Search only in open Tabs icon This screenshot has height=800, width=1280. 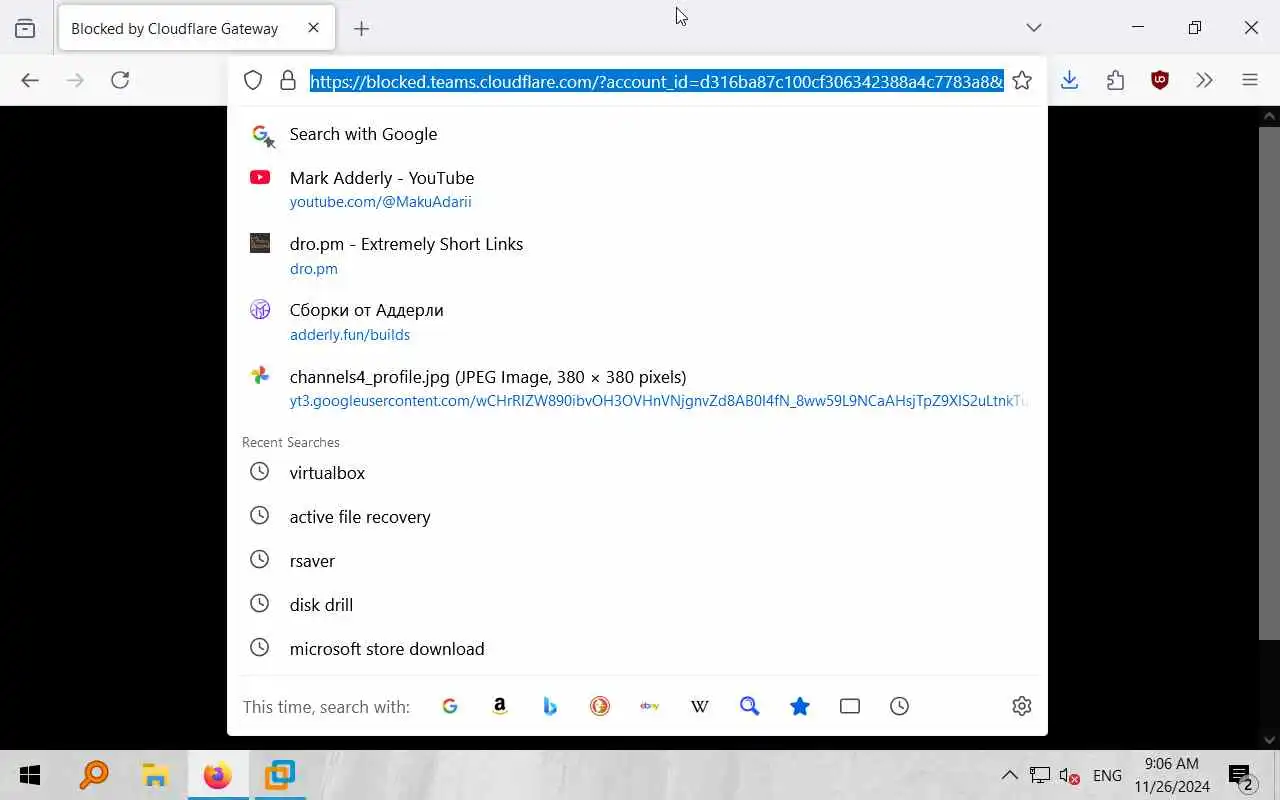850,706
